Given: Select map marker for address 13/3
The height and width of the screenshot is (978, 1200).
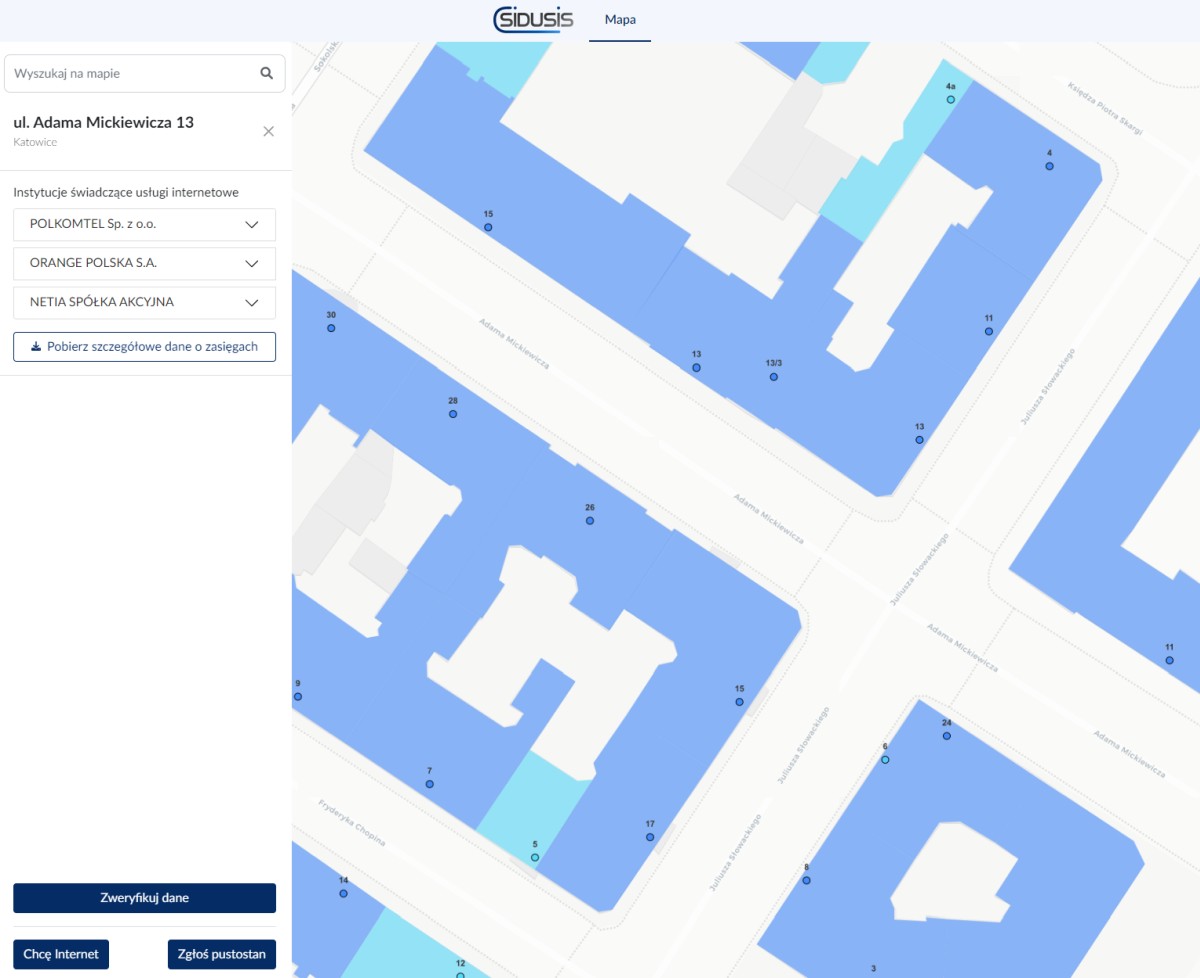Looking at the screenshot, I should pyautogui.click(x=773, y=377).
